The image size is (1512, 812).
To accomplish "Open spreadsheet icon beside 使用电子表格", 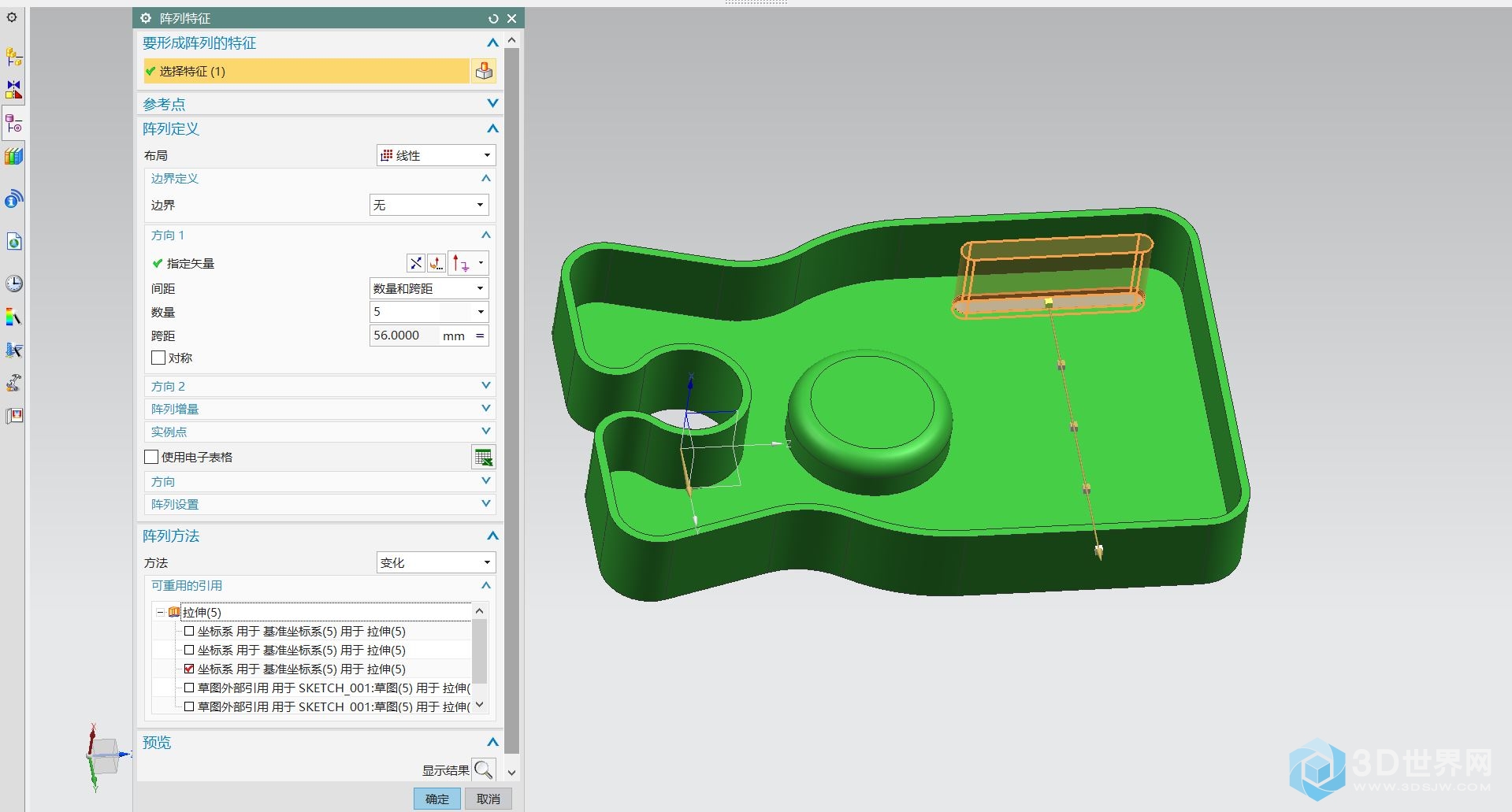I will click(x=483, y=457).
